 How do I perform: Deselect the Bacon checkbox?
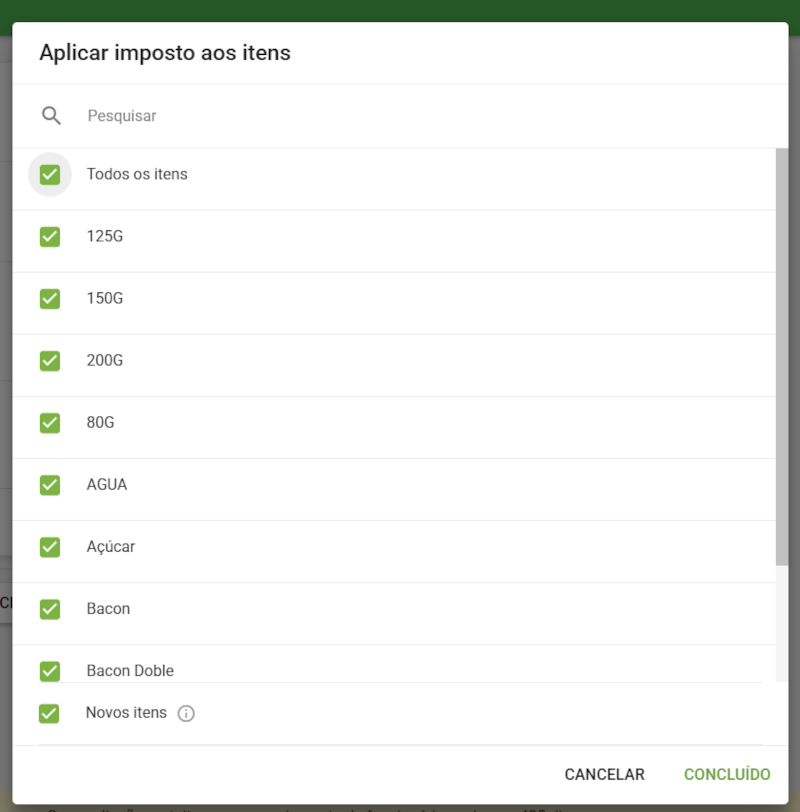[x=50, y=609]
